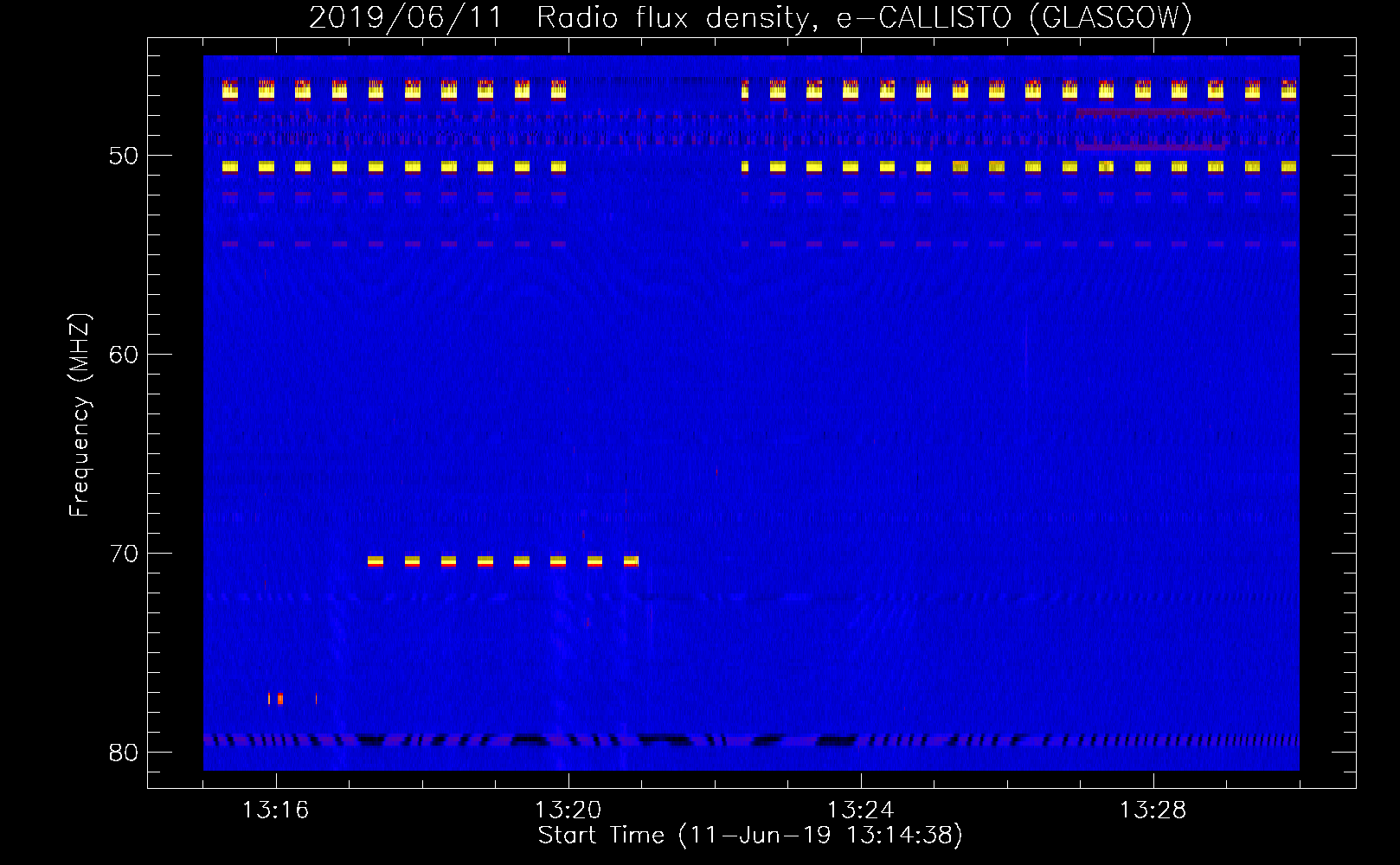Click the 13:20 time tick label
The width and height of the screenshot is (1400, 865).
[x=568, y=811]
